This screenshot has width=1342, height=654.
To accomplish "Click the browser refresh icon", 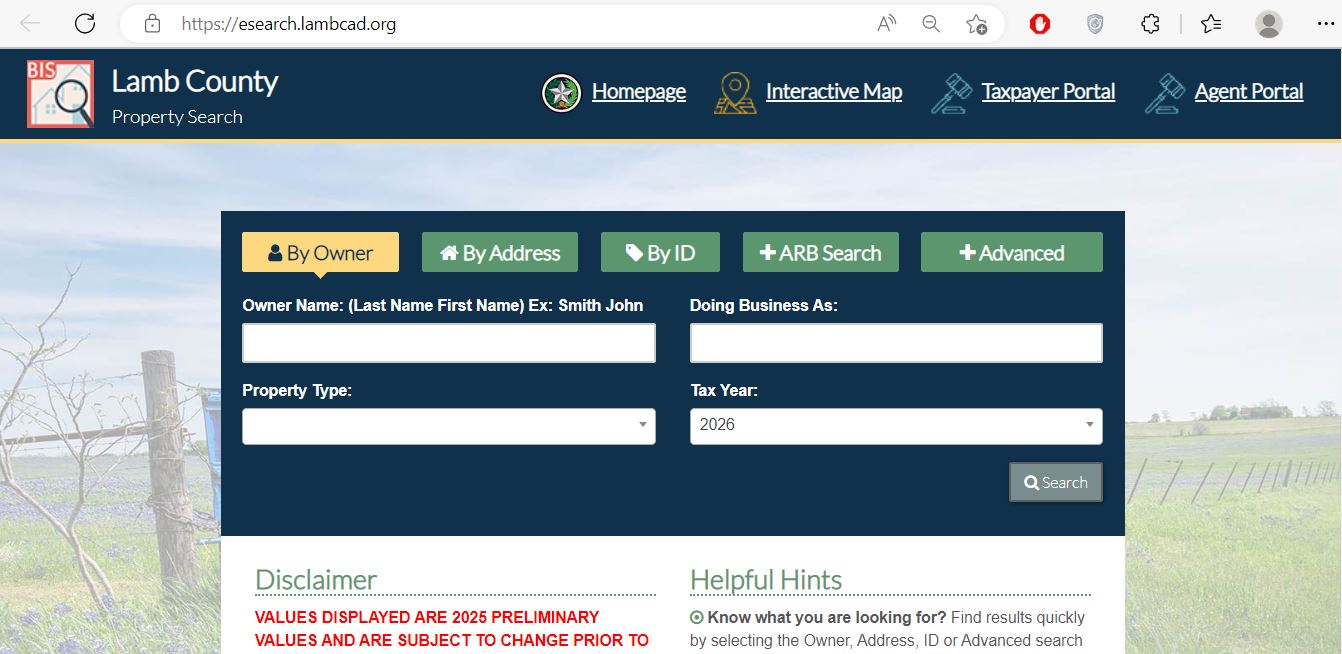I will pyautogui.click(x=85, y=24).
